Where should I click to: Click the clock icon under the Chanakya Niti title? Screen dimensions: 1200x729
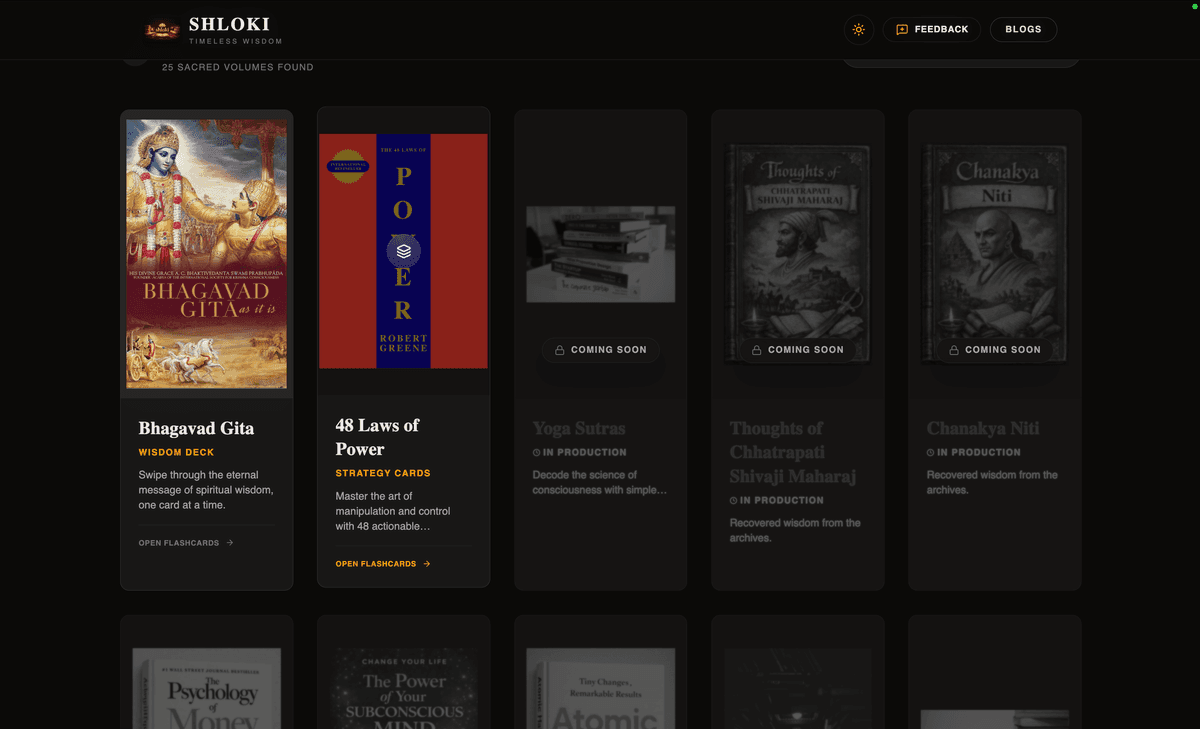[930, 453]
